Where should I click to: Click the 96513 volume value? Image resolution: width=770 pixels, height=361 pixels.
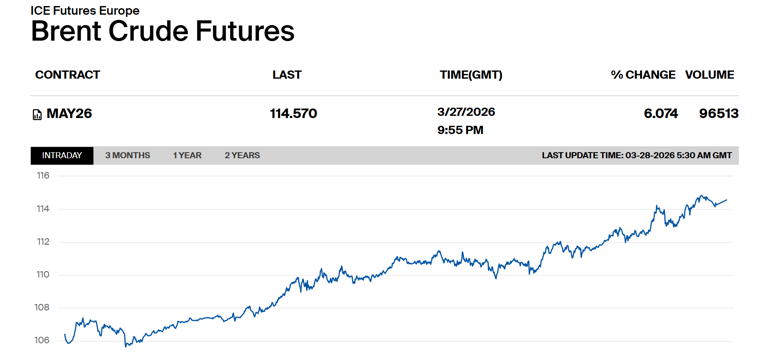click(x=719, y=114)
